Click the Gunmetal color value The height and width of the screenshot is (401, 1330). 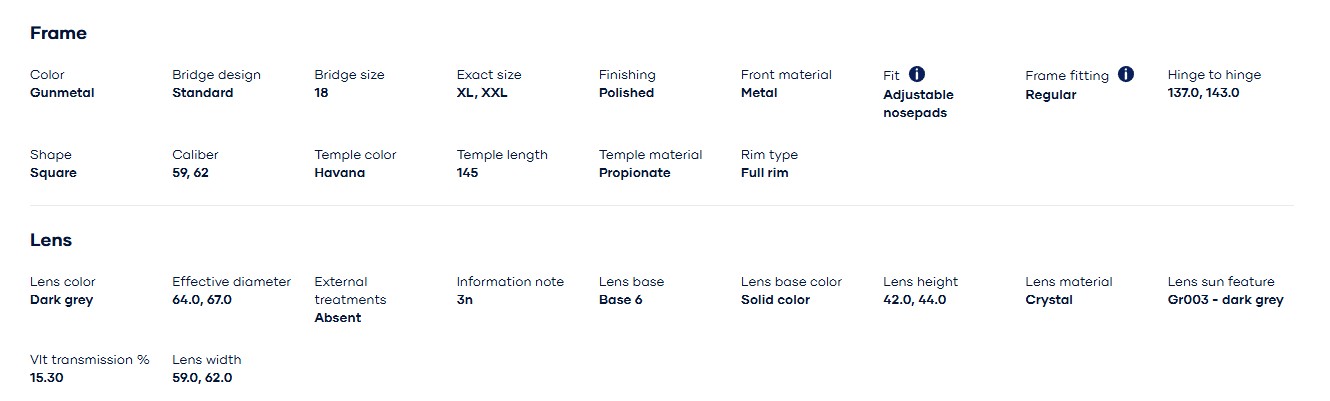coord(62,93)
